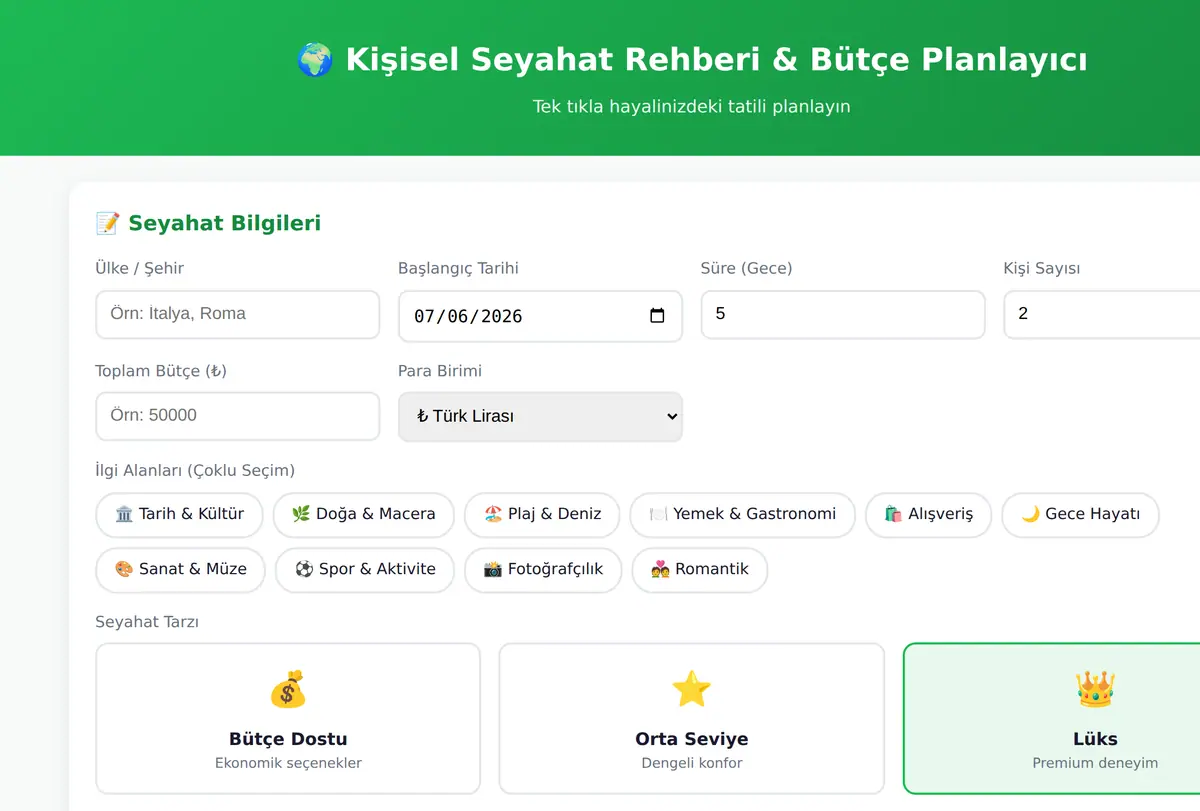The image size is (1200, 811).
Task: Click the money bag icon on Bütçe Dostu
Action: (x=288, y=690)
